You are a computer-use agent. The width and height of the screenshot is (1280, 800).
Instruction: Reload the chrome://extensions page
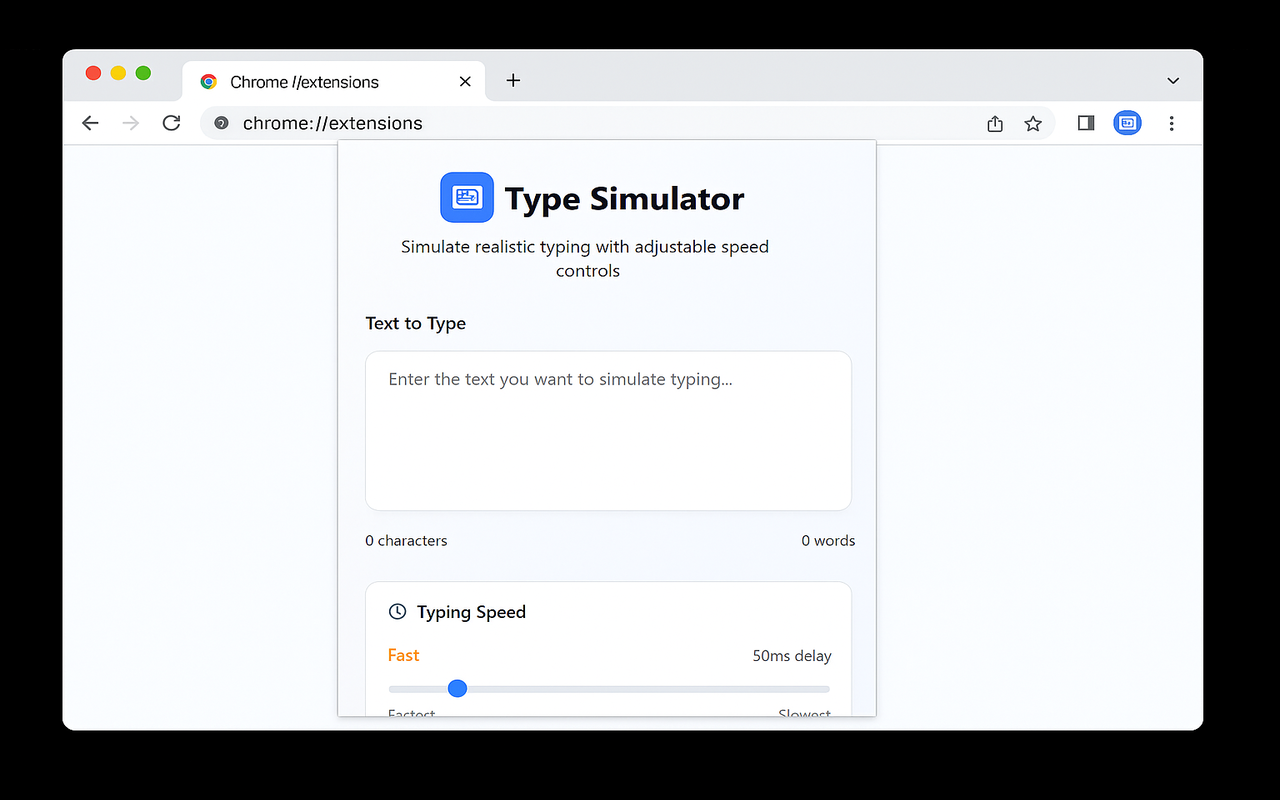(171, 122)
